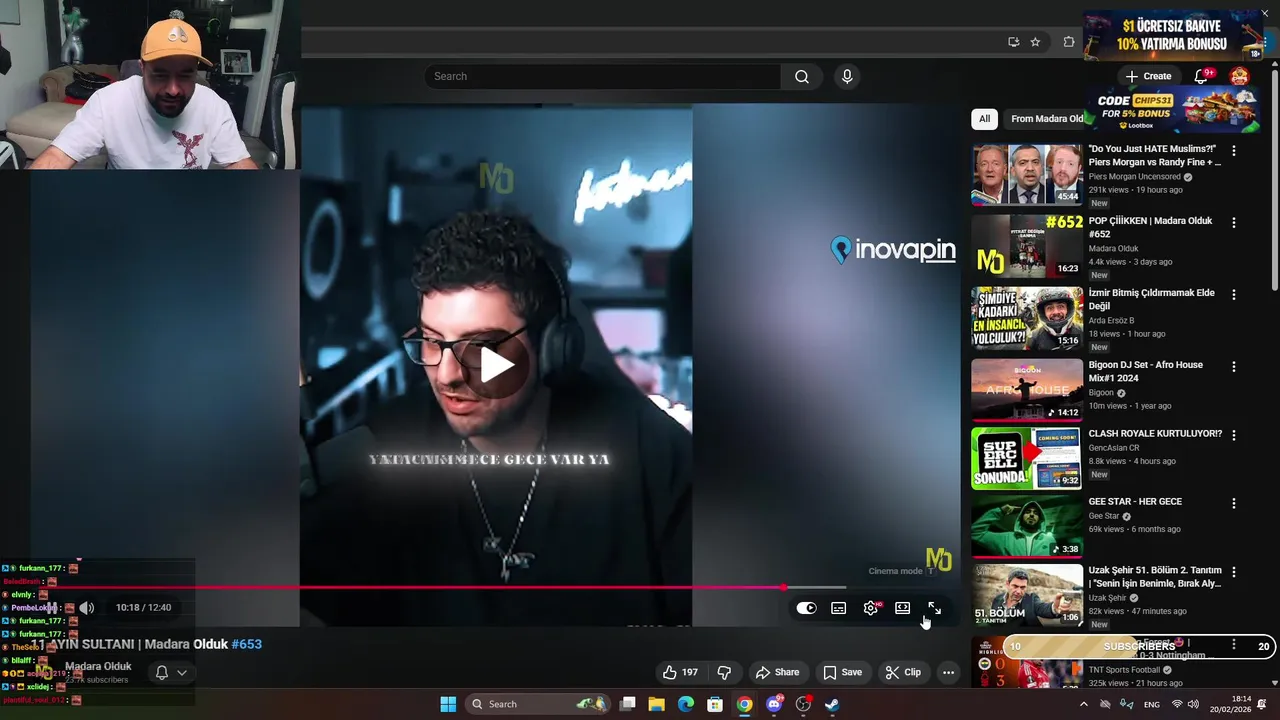Select the From Madara Olduk filter chip
1280x720 pixels.
[1046, 119]
